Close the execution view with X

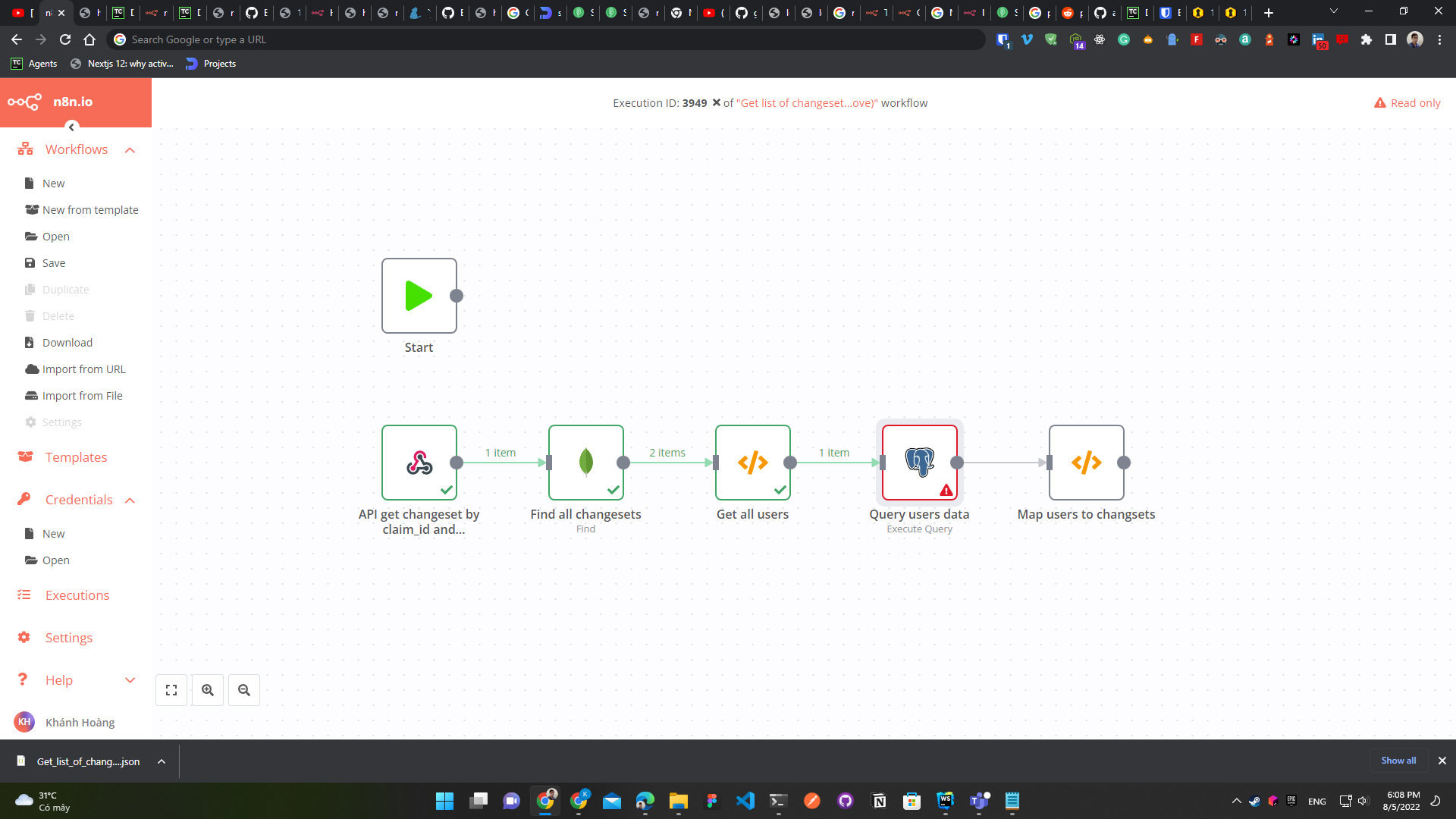click(716, 103)
